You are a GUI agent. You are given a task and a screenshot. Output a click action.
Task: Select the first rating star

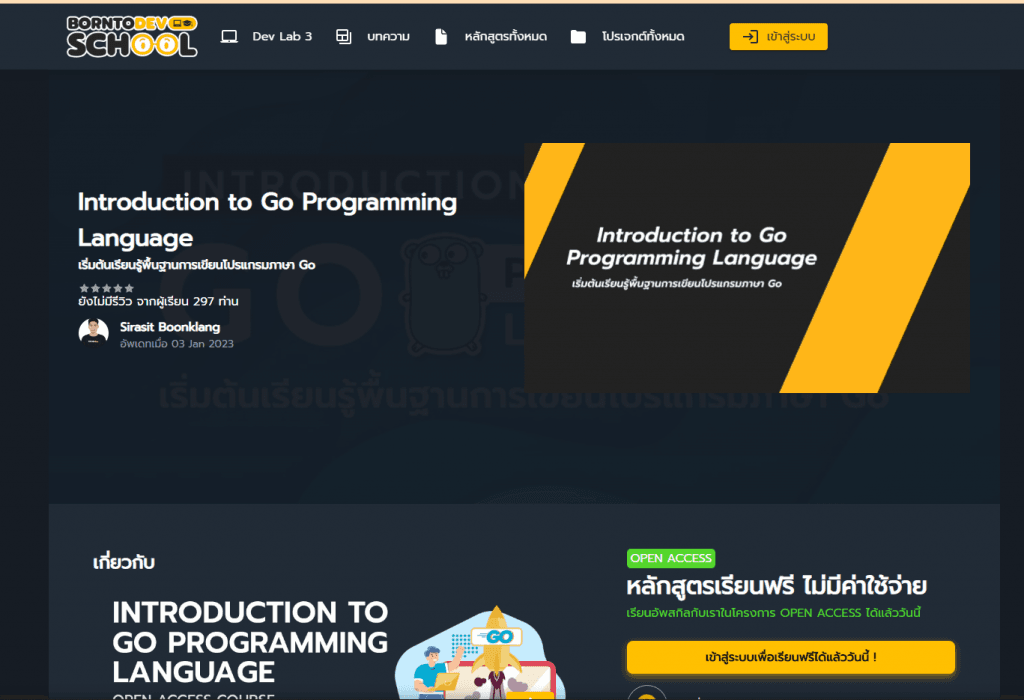pyautogui.click(x=85, y=287)
